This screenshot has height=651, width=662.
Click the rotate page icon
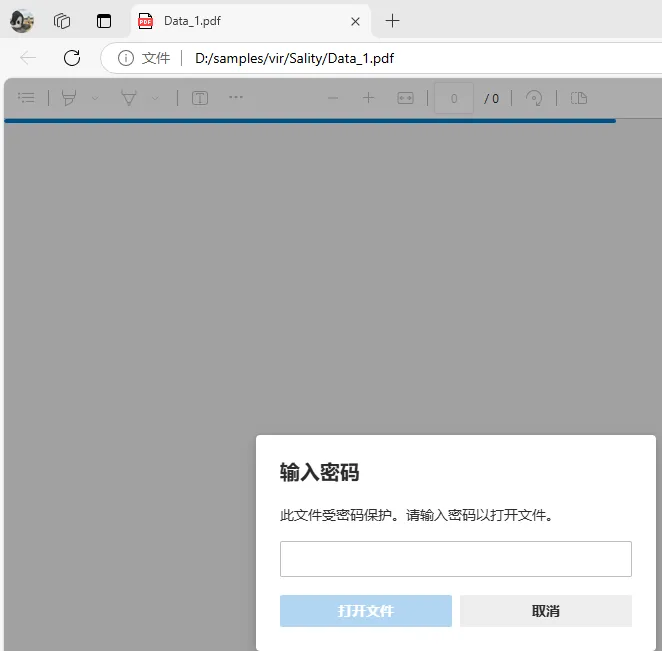click(x=535, y=98)
